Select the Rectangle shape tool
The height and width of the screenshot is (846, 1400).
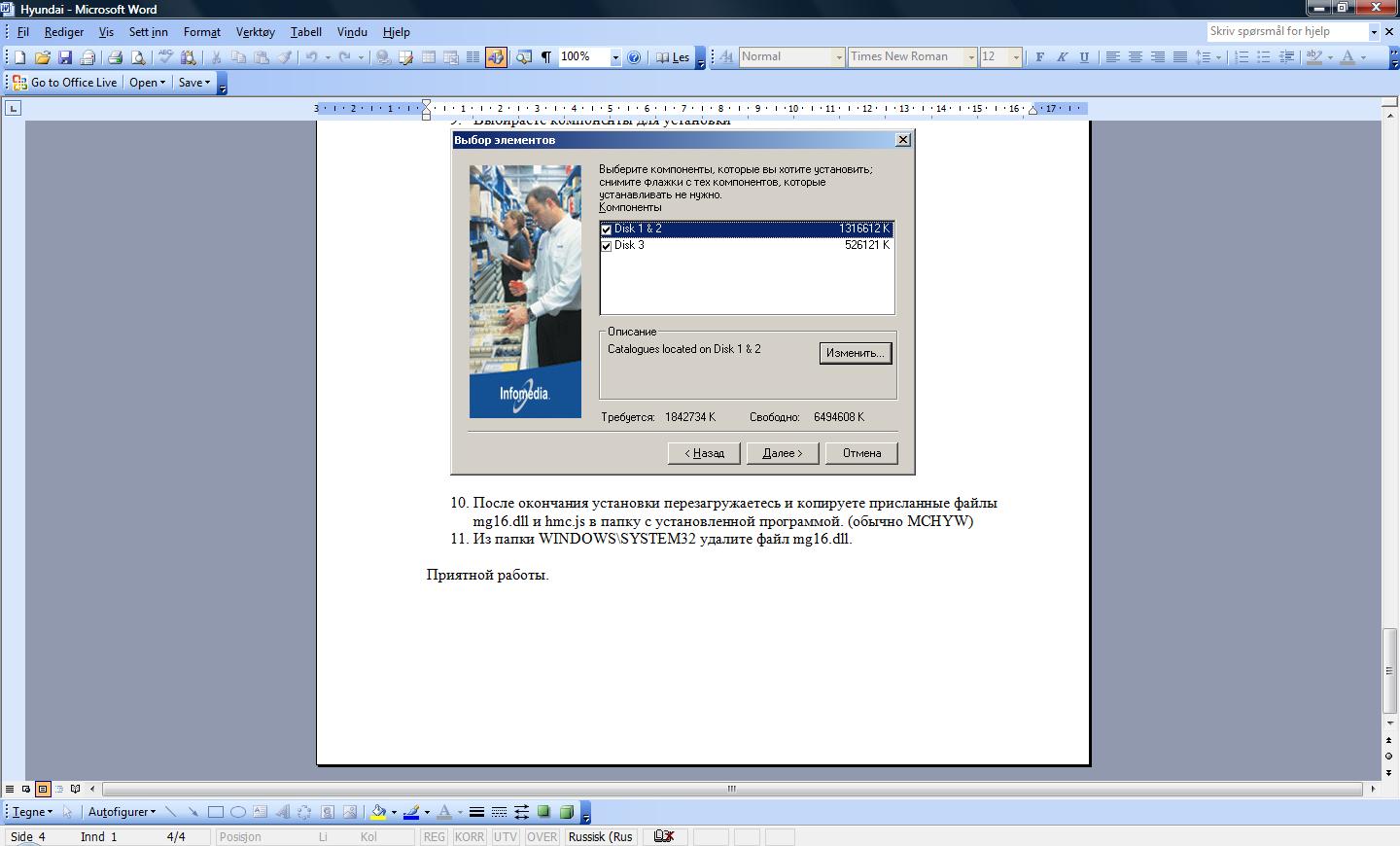click(215, 812)
